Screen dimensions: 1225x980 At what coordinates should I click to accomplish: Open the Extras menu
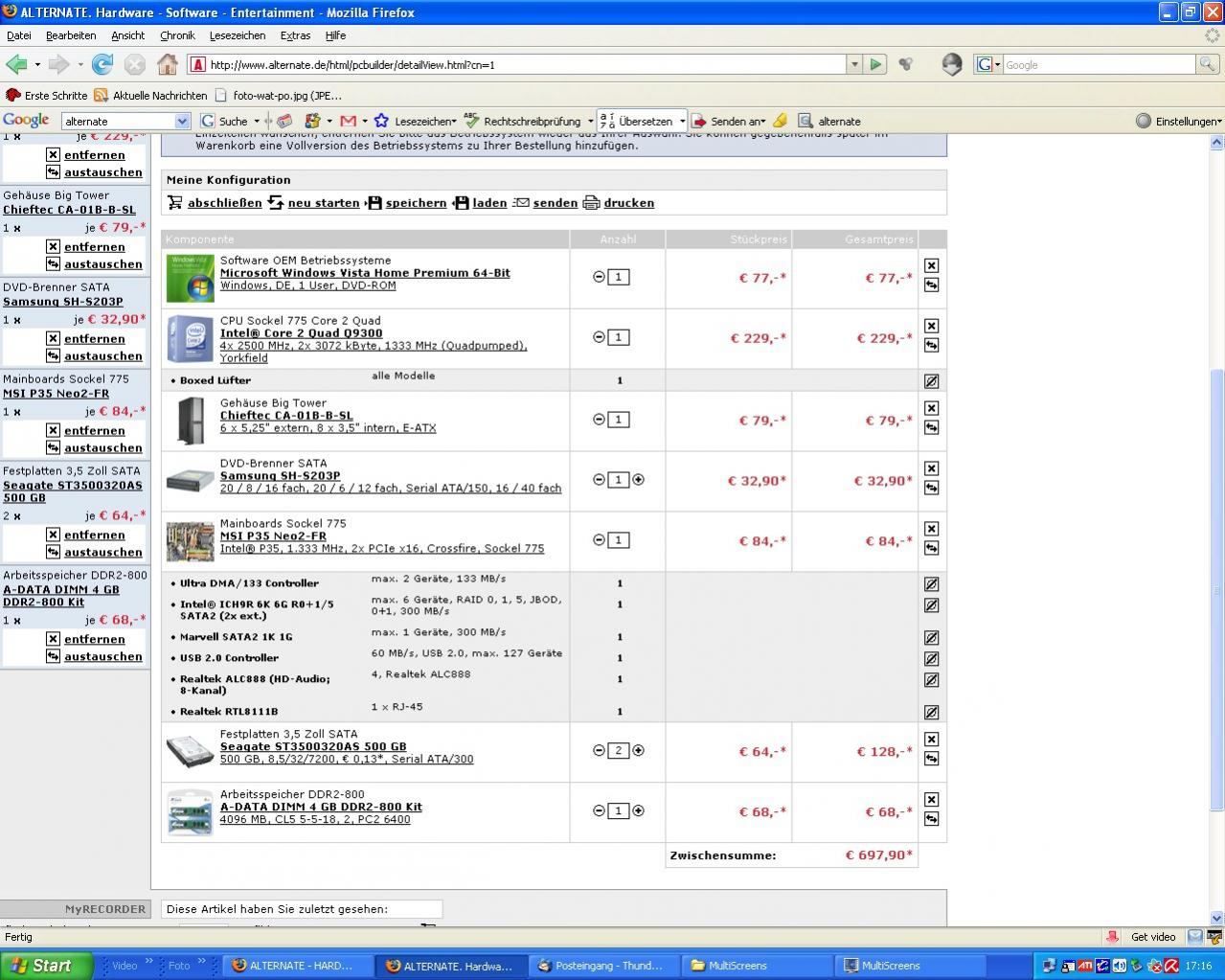[x=295, y=35]
